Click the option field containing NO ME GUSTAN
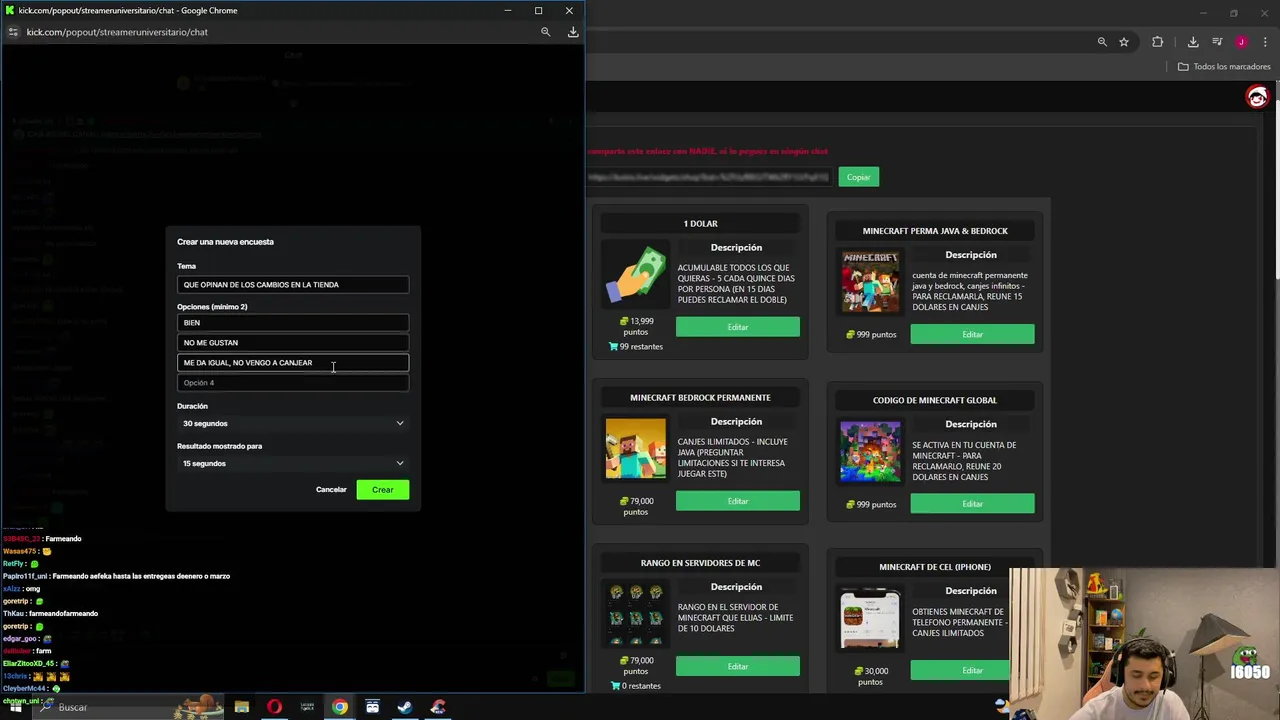The width and height of the screenshot is (1280, 720). (x=293, y=343)
